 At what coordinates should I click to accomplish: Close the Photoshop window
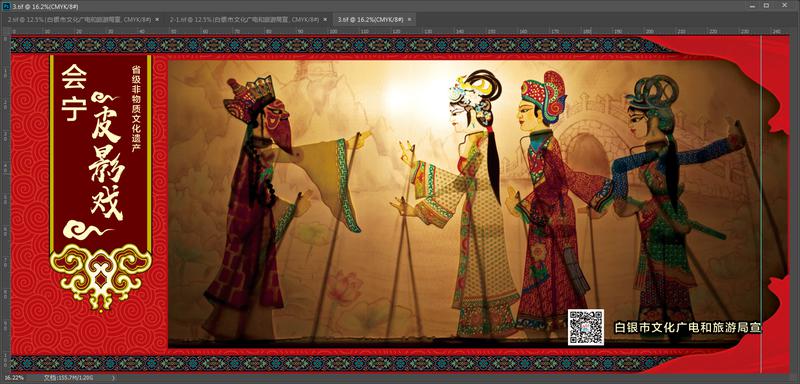[x=786, y=5]
